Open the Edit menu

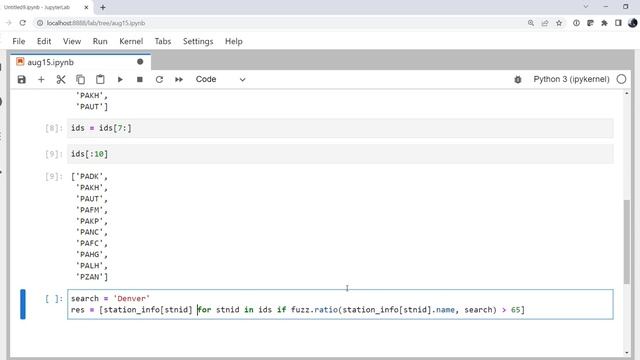click(44, 41)
